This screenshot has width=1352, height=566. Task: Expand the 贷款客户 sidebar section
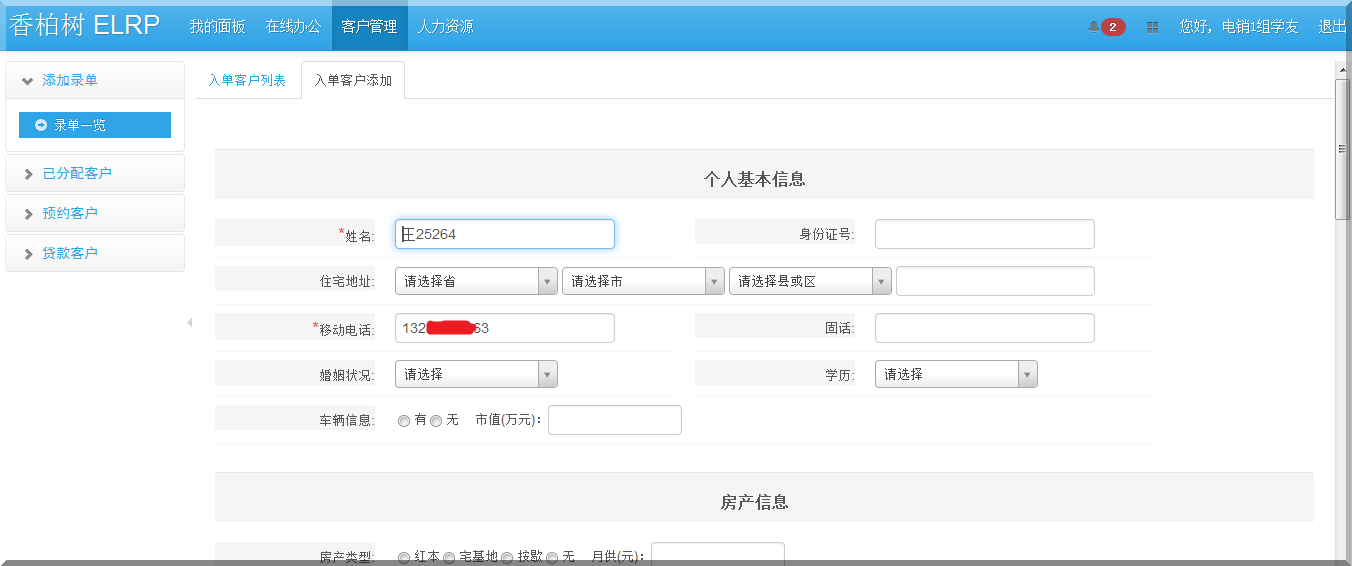point(95,253)
